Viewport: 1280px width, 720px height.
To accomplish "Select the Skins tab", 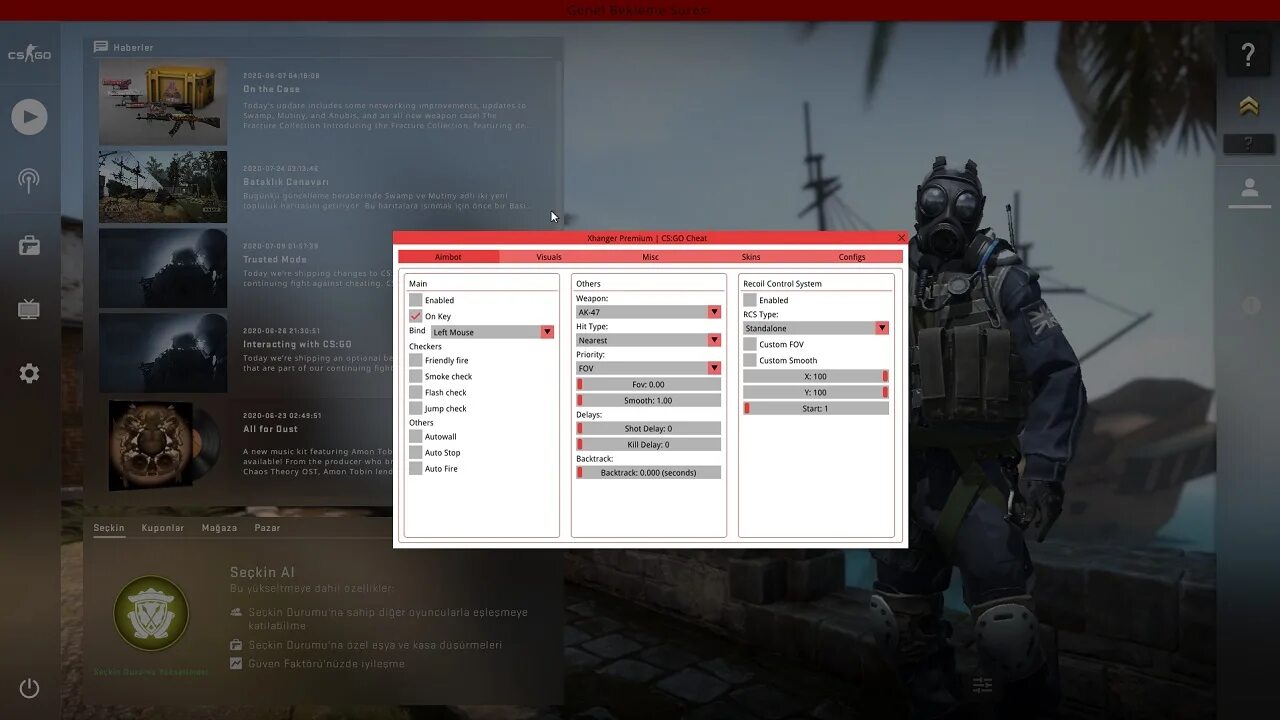I will pos(751,257).
